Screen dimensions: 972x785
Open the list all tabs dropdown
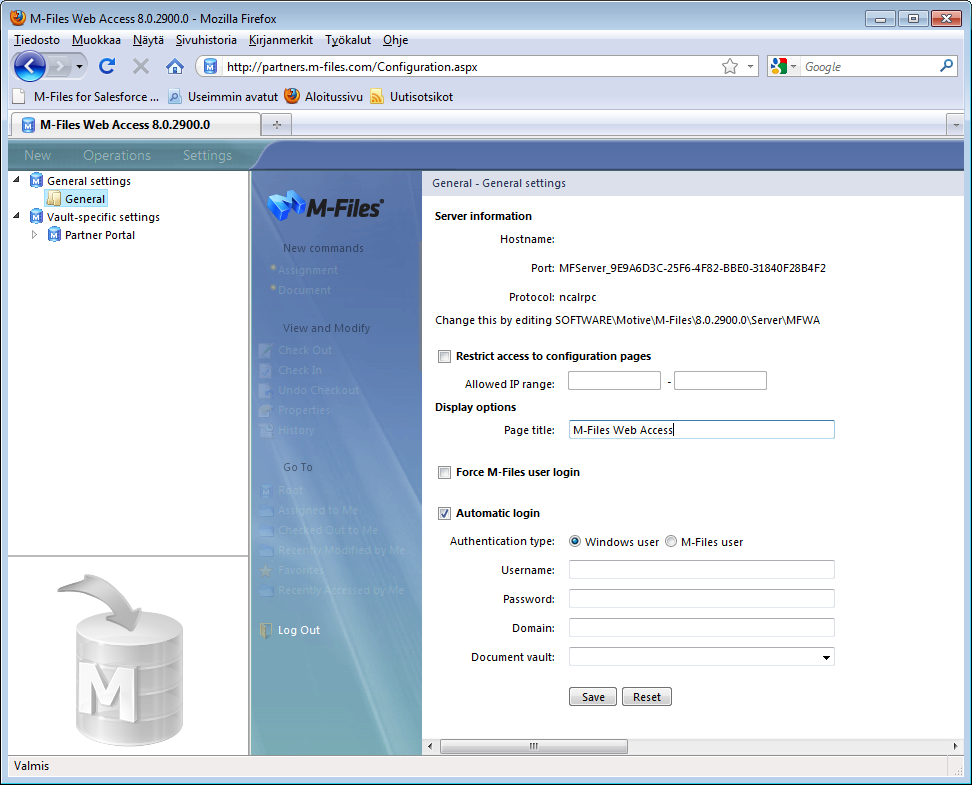pos(956,125)
